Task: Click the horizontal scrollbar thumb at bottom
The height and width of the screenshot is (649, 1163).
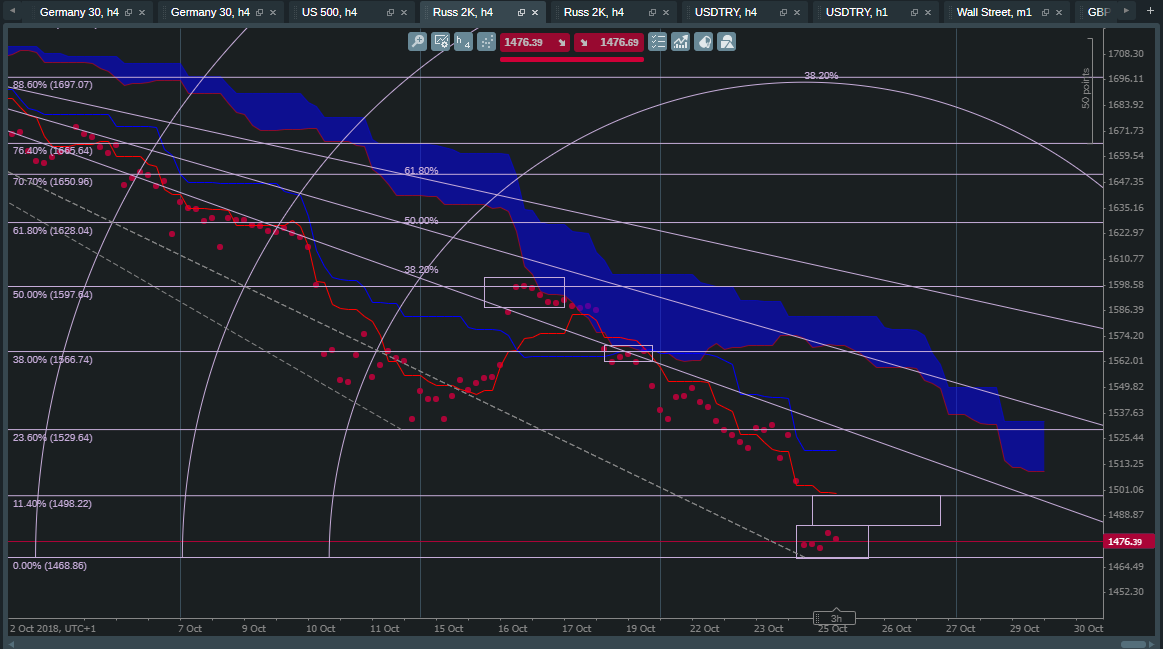Action: coord(1133,644)
